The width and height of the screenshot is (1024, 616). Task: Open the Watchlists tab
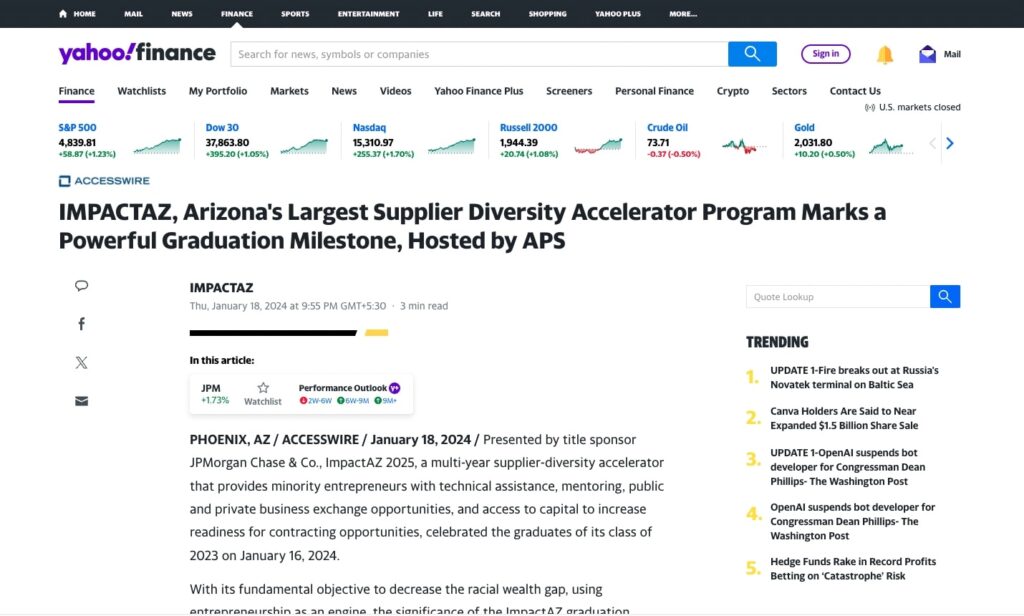[142, 91]
